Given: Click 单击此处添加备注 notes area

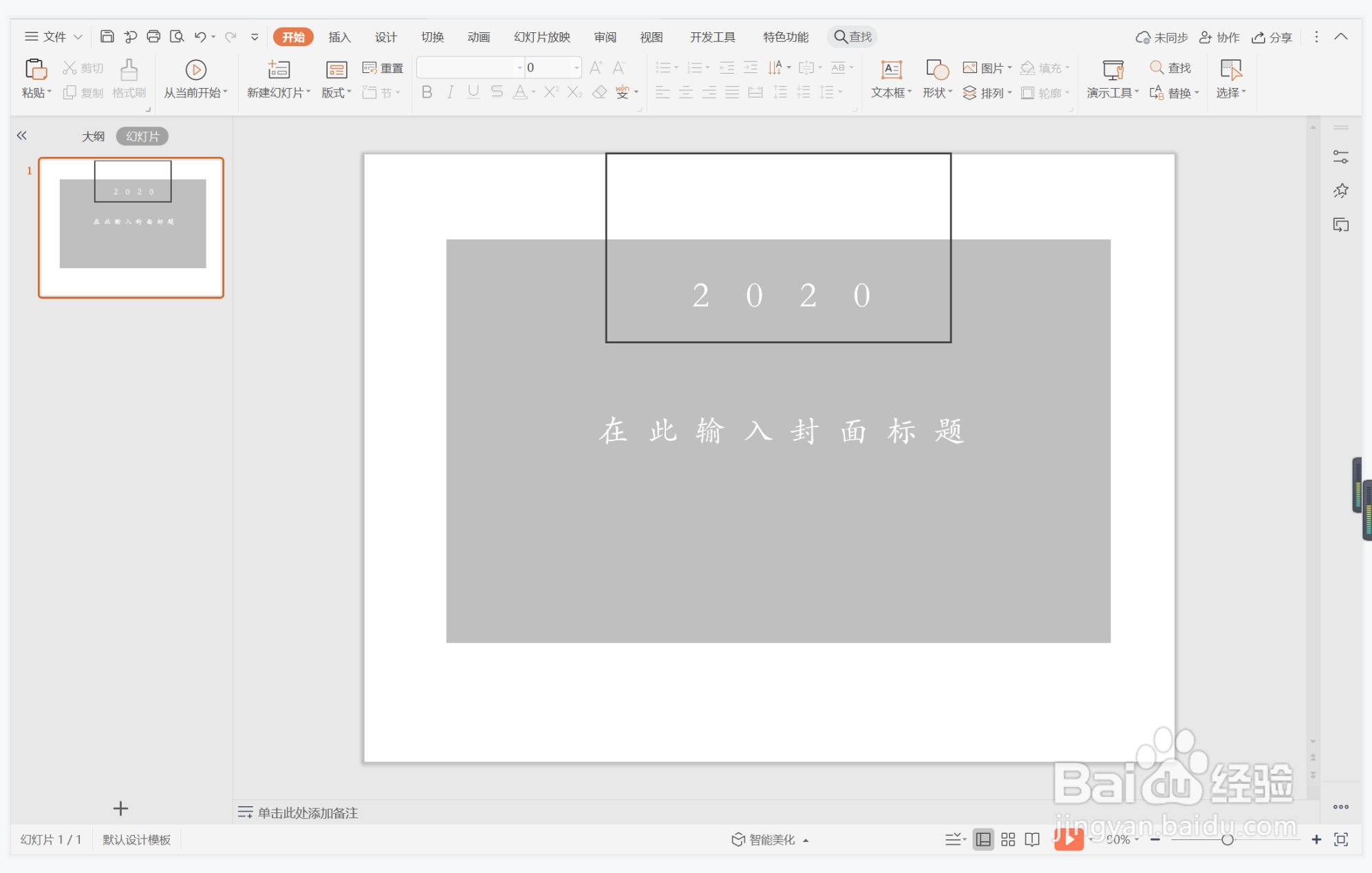Looking at the screenshot, I should click(x=308, y=812).
